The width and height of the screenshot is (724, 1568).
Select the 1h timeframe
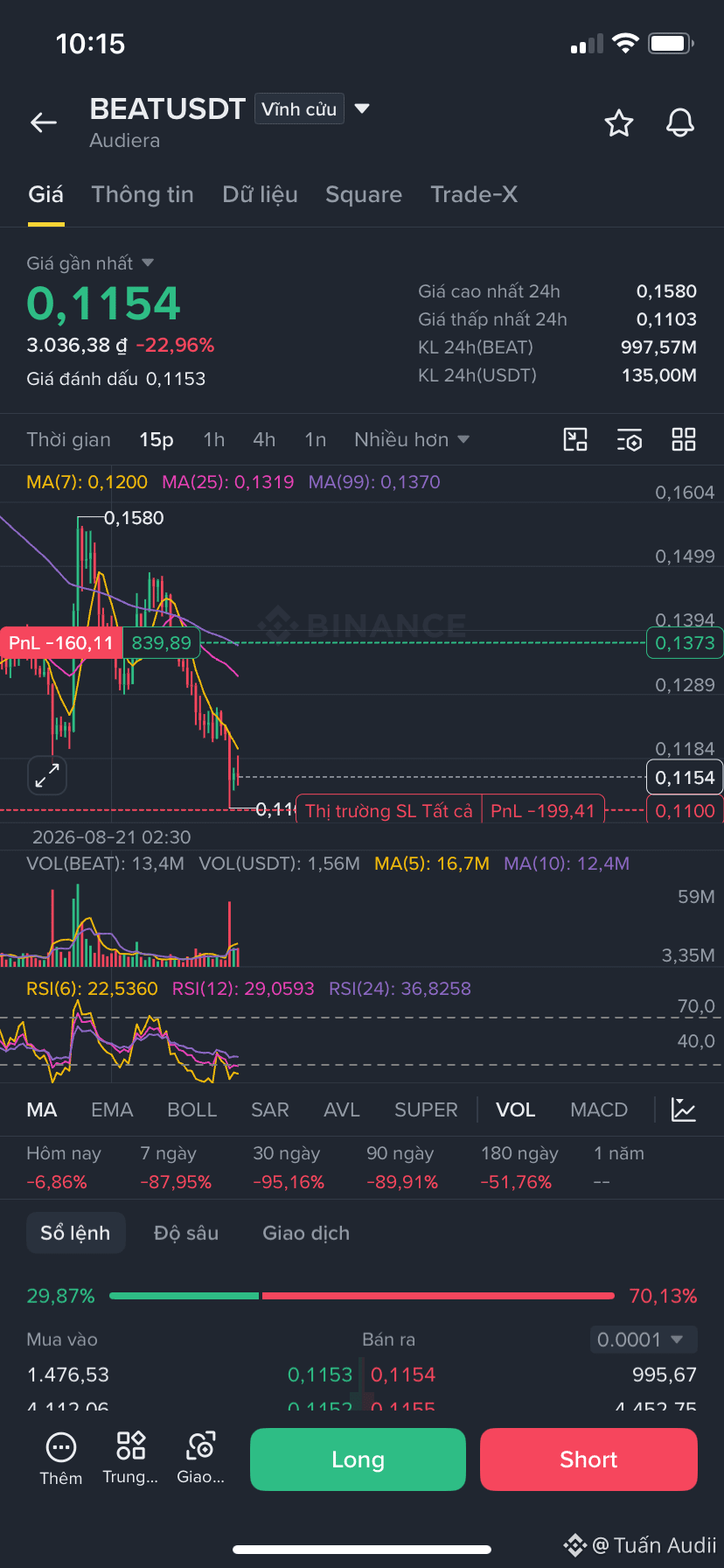point(214,439)
